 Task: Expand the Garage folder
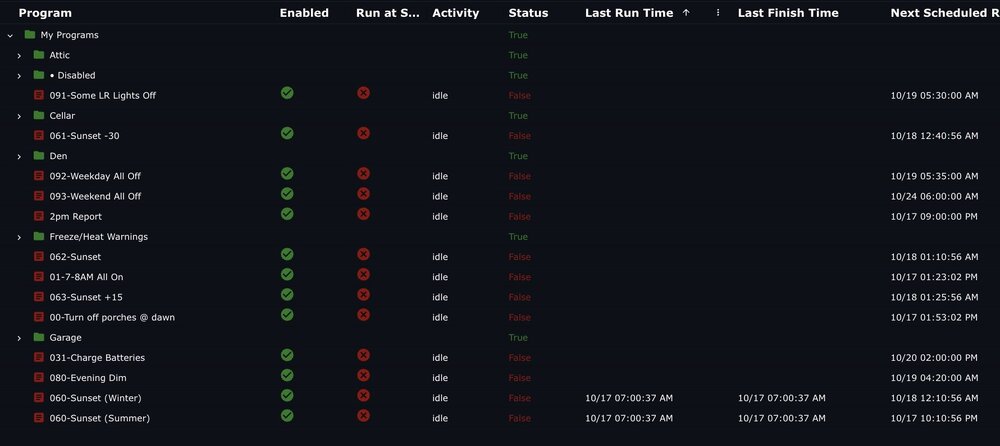point(18,338)
